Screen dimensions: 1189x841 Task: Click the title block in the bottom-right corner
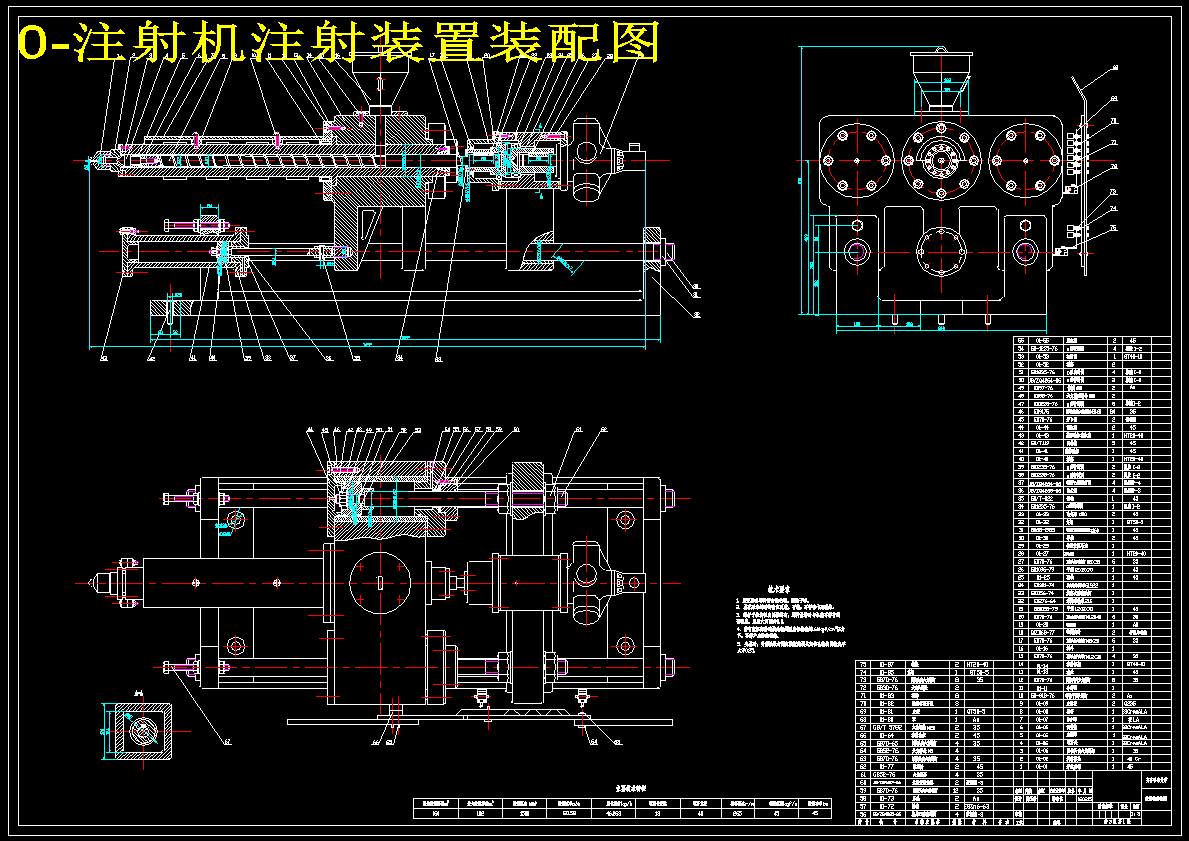(1092, 798)
